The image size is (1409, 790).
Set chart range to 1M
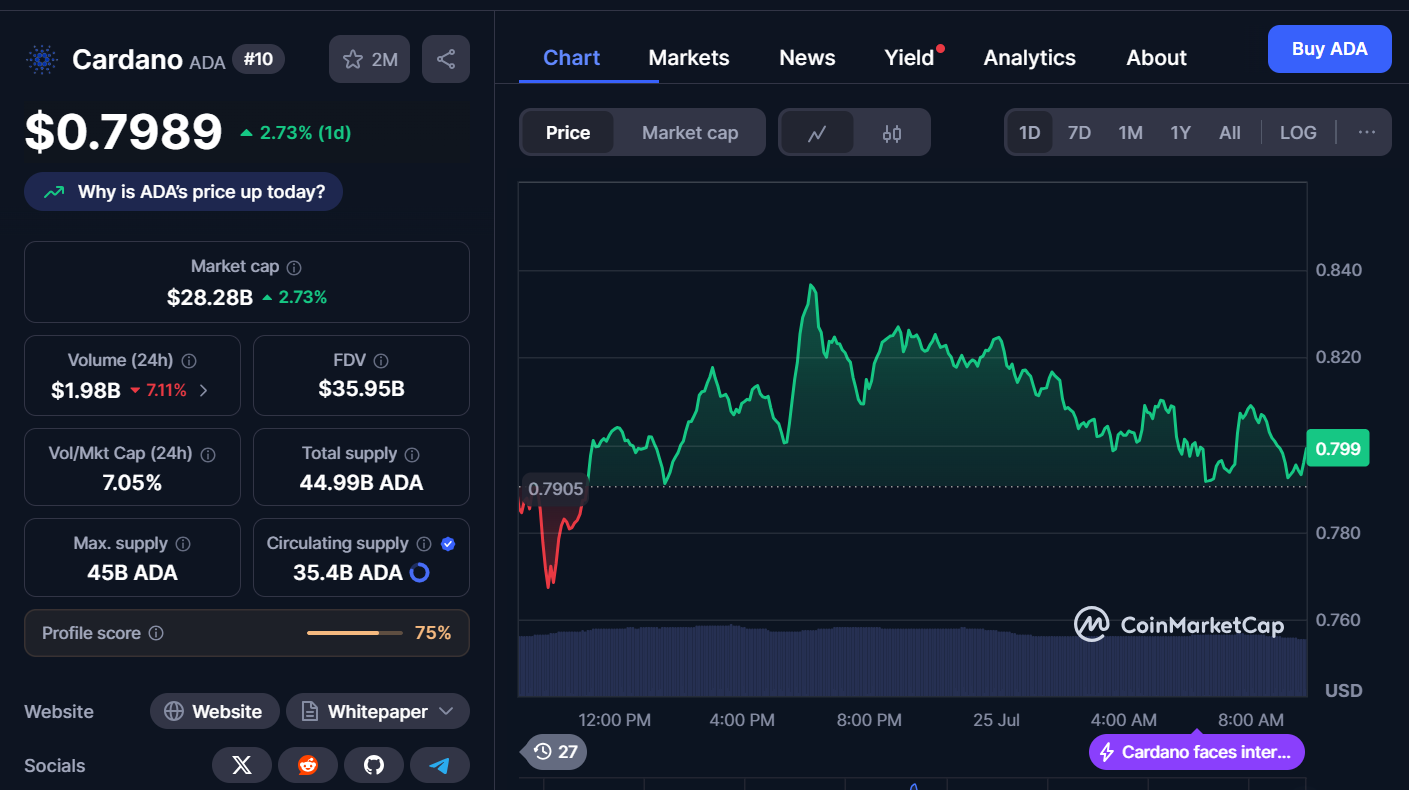point(1130,132)
